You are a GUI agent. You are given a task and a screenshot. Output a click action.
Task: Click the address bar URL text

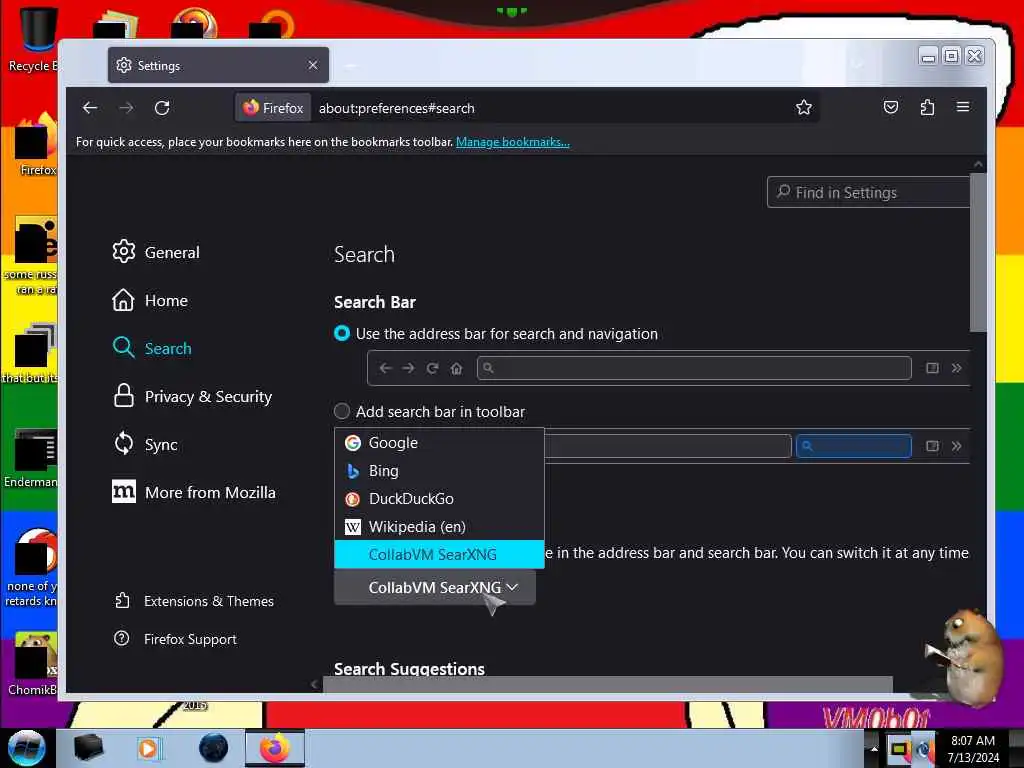(x=396, y=108)
